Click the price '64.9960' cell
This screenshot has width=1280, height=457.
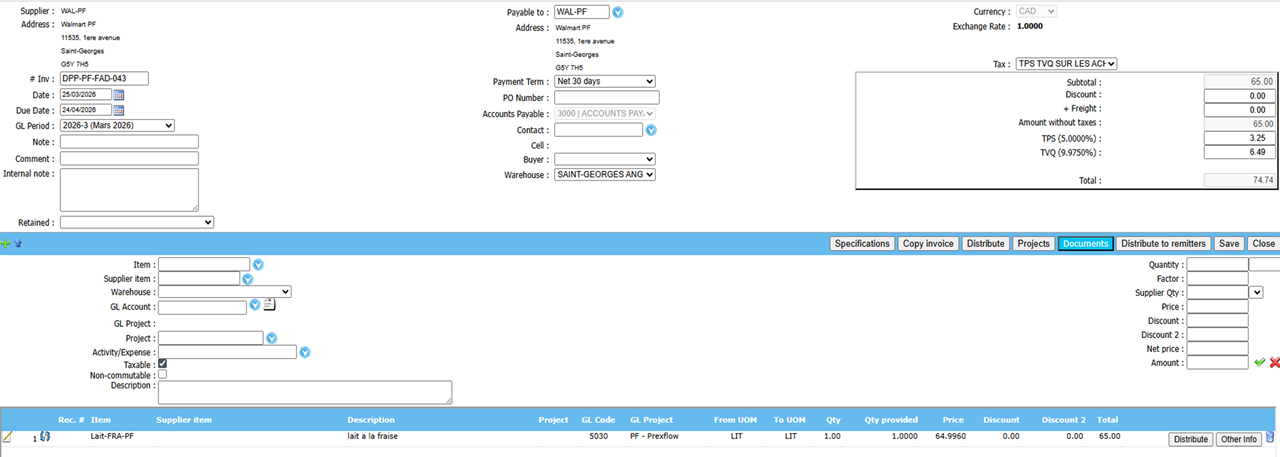click(948, 437)
